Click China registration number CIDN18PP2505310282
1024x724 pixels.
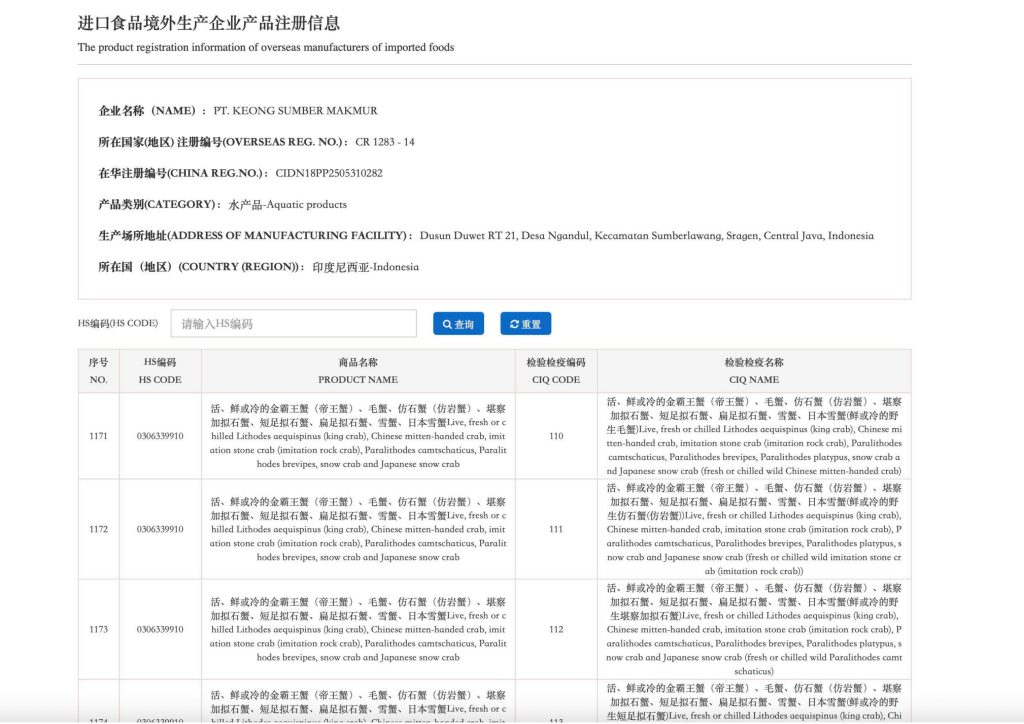[x=329, y=173]
